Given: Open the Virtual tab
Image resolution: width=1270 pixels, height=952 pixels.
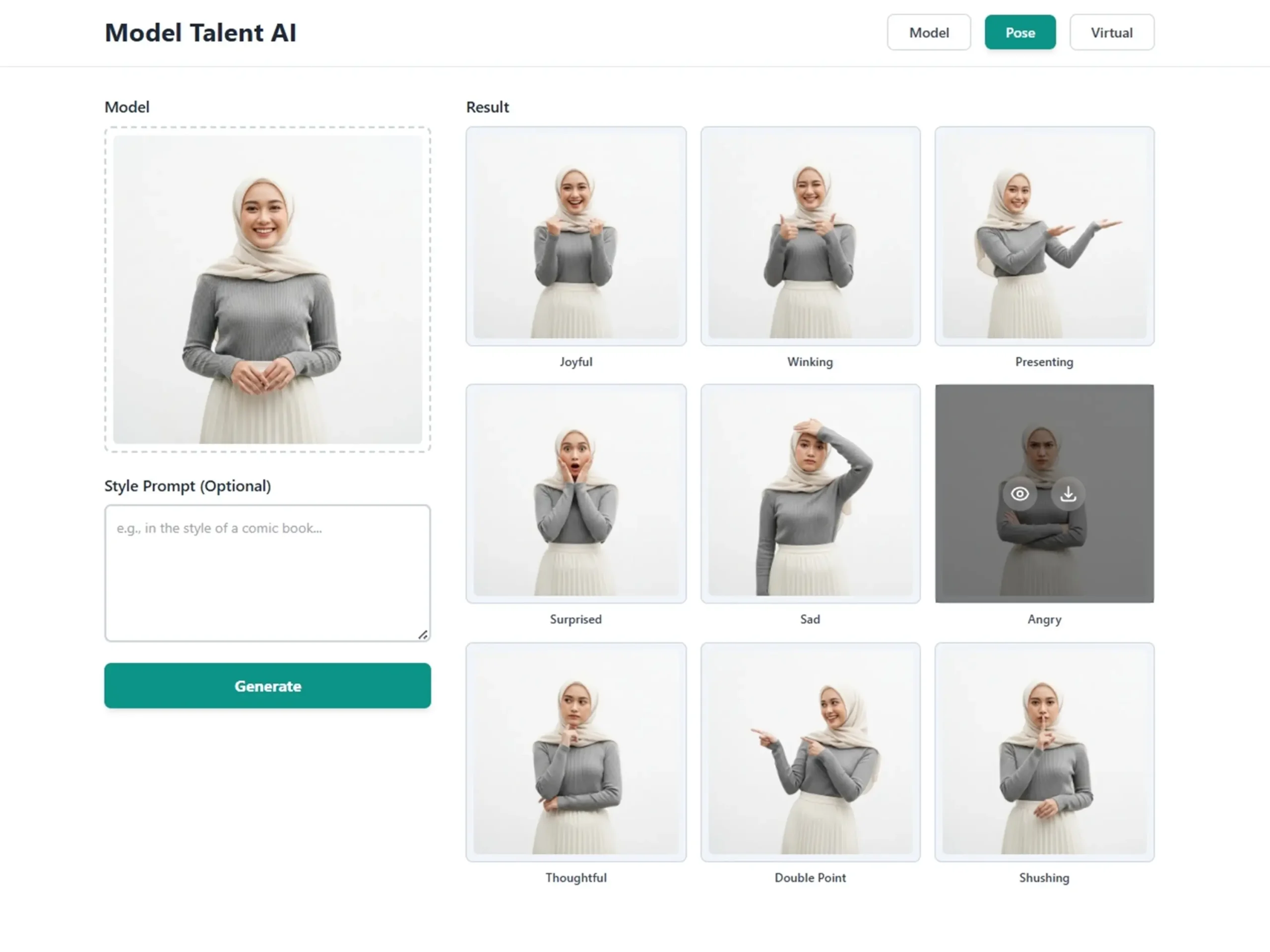Looking at the screenshot, I should [x=1112, y=33].
